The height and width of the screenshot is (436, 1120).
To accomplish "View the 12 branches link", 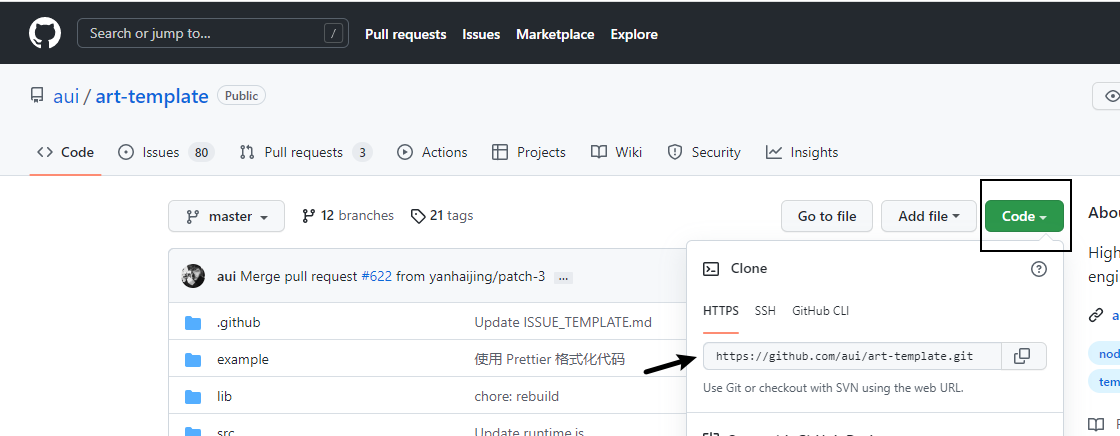I will click(x=348, y=215).
